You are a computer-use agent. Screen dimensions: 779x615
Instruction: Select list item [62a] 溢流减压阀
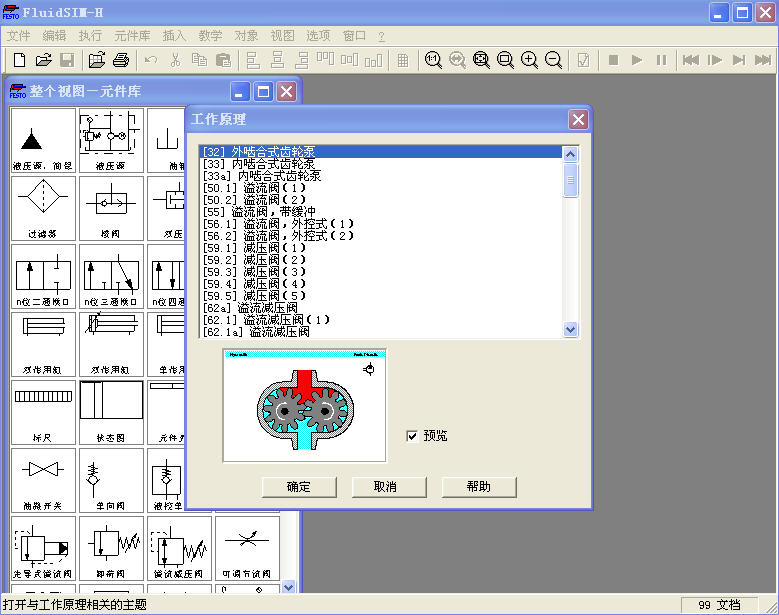[x=382, y=308]
